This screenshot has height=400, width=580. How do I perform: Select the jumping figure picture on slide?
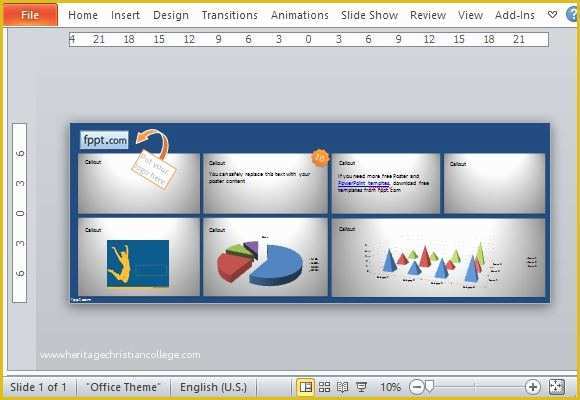(138, 263)
